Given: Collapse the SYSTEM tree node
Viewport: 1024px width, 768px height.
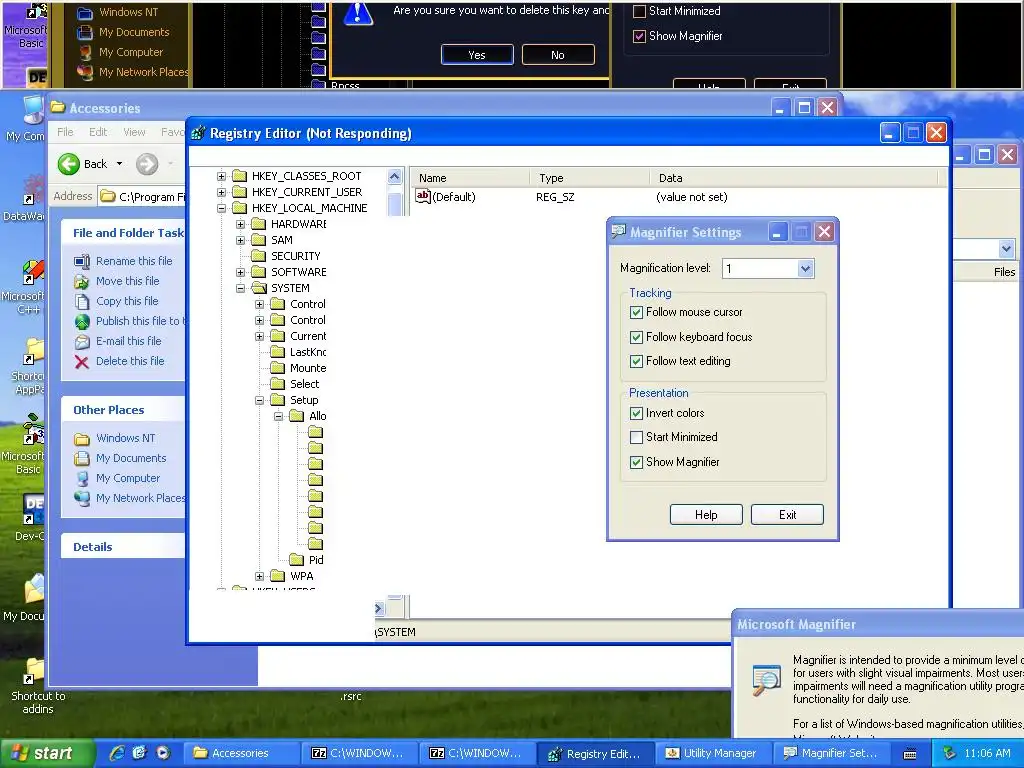Looking at the screenshot, I should point(240,288).
